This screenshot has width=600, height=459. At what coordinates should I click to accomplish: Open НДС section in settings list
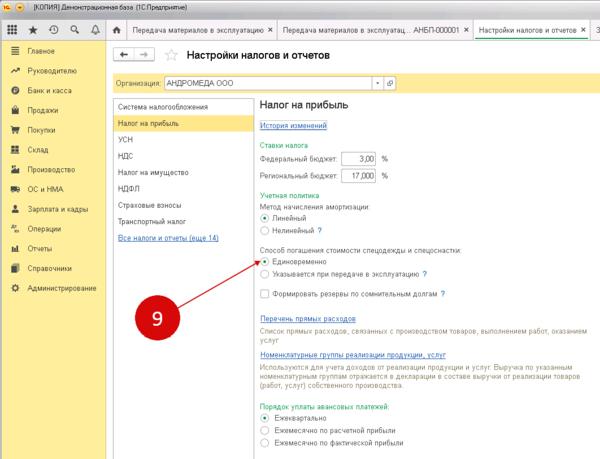click(126, 156)
